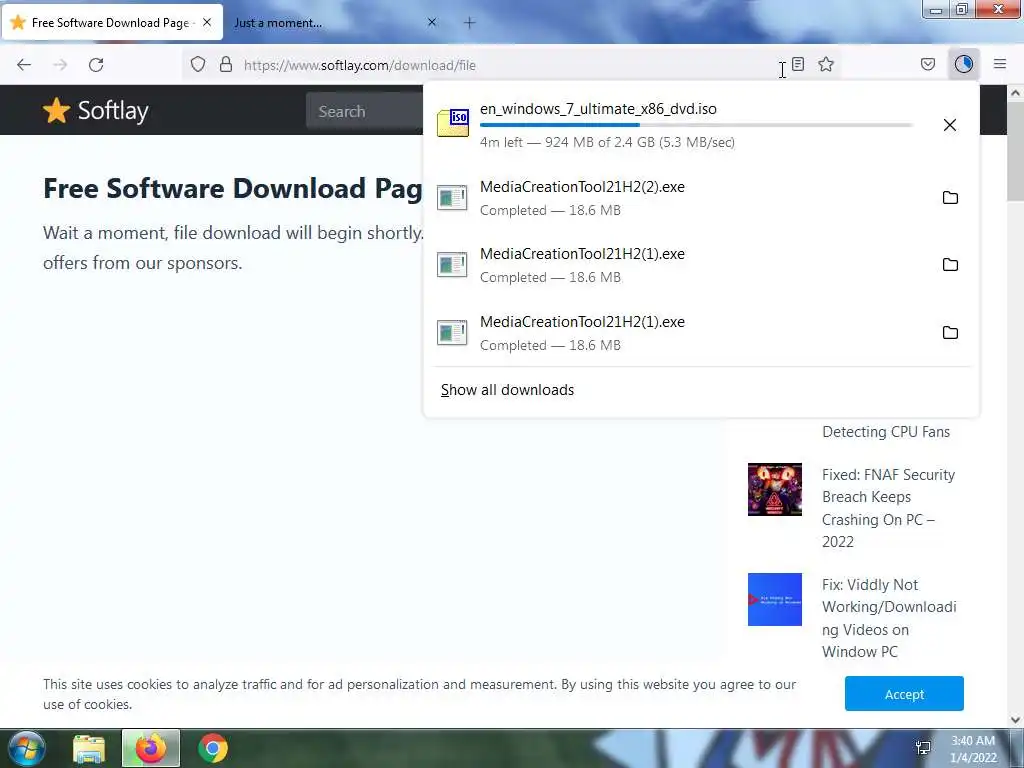Click the forward navigation arrow
The width and height of the screenshot is (1024, 768).
(60, 65)
